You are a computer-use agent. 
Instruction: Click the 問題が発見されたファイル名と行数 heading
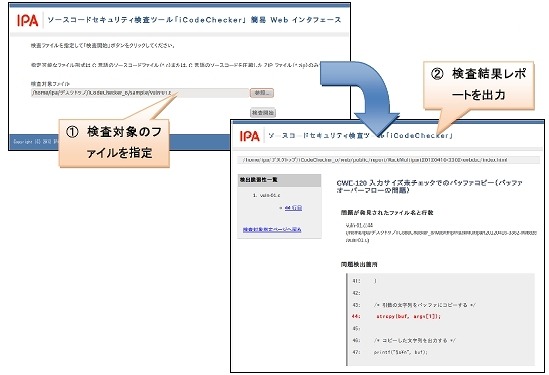pyautogui.click(x=387, y=213)
